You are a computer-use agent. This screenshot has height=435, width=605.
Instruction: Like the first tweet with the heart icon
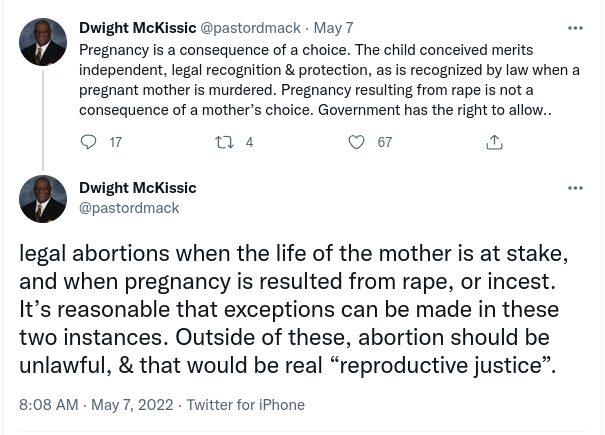click(357, 142)
